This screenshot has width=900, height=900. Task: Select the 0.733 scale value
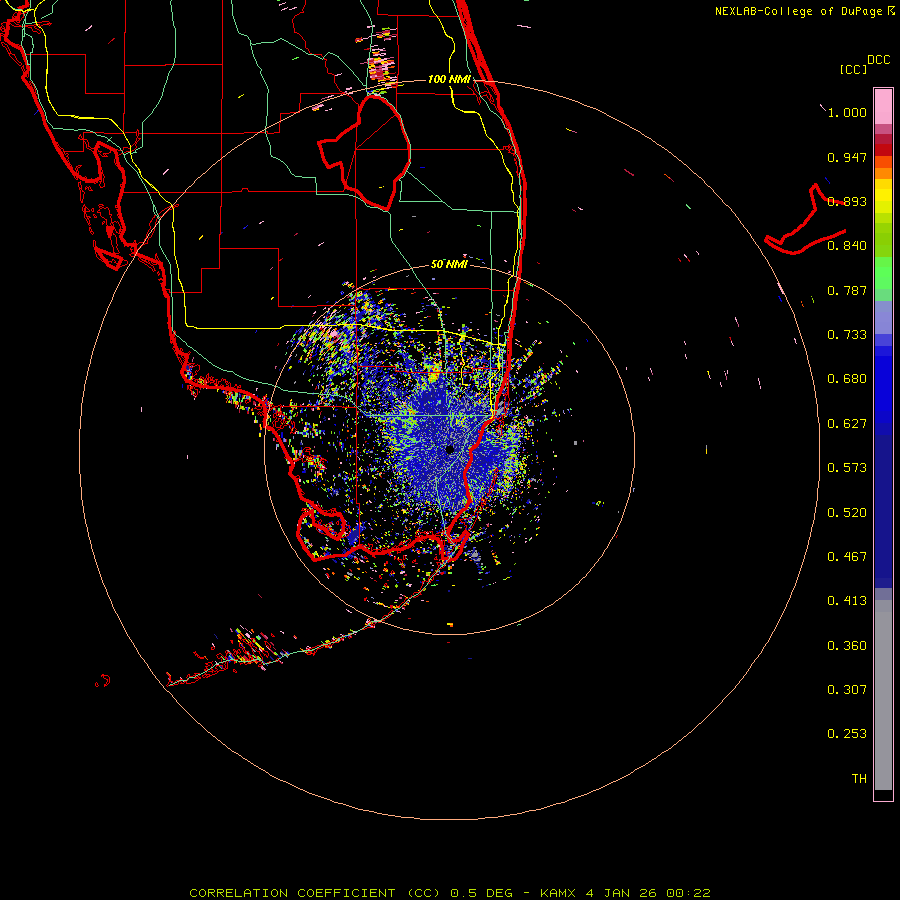[847, 335]
